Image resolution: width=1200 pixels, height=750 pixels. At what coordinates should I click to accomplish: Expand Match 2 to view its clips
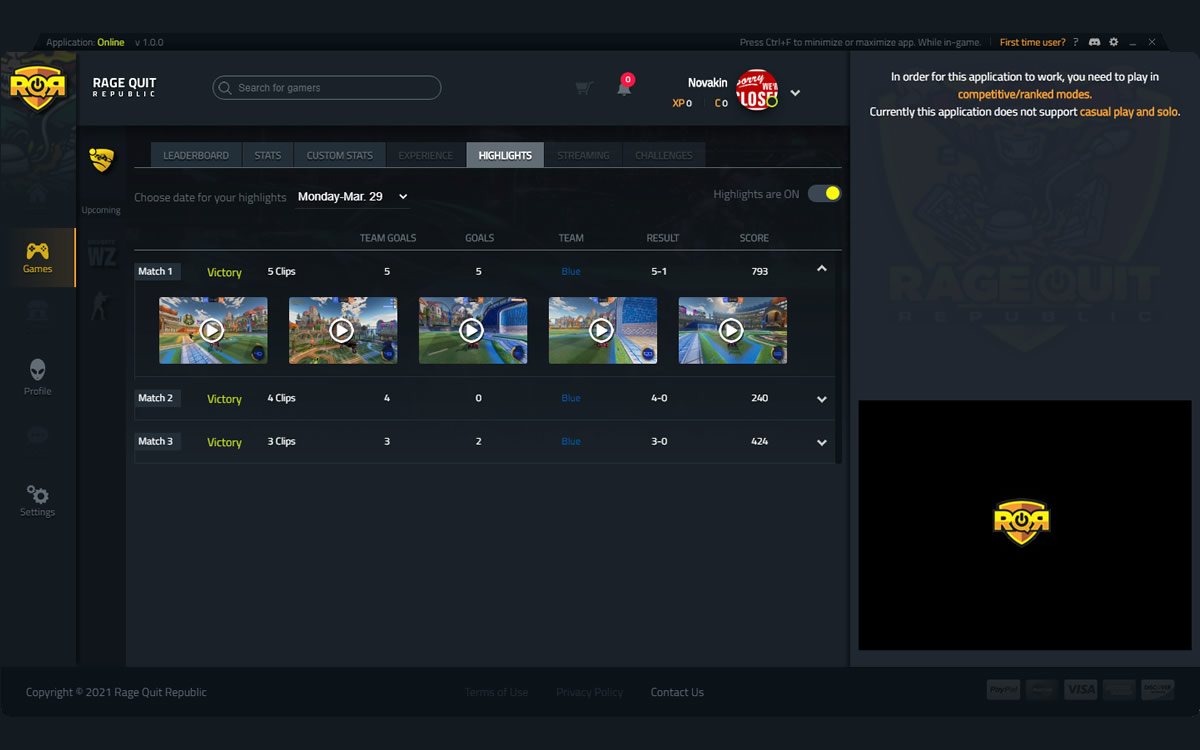coord(821,399)
